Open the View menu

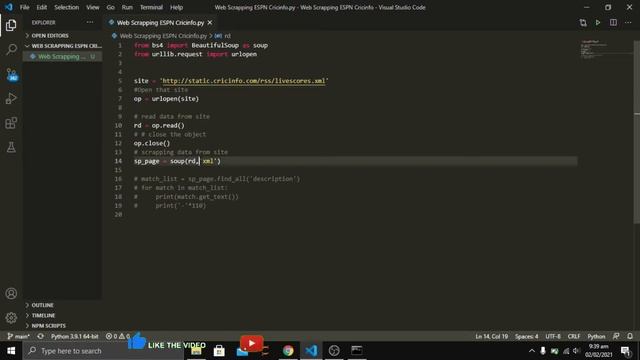pyautogui.click(x=93, y=7)
